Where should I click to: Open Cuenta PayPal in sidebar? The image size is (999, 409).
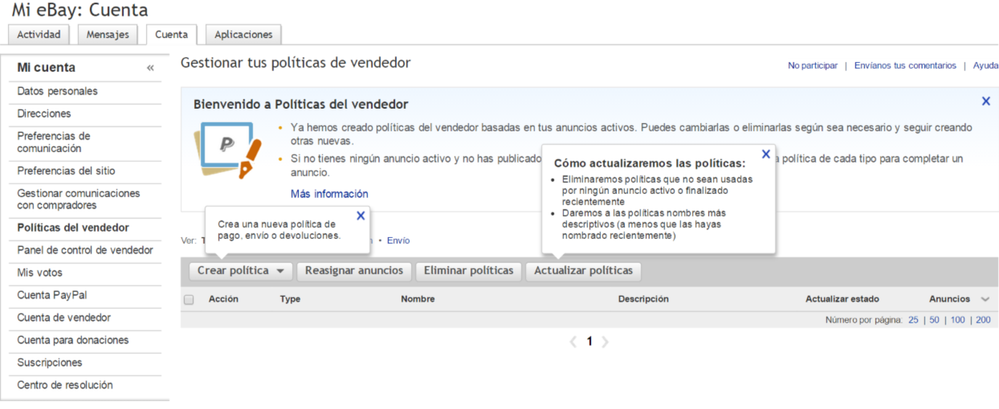52,295
